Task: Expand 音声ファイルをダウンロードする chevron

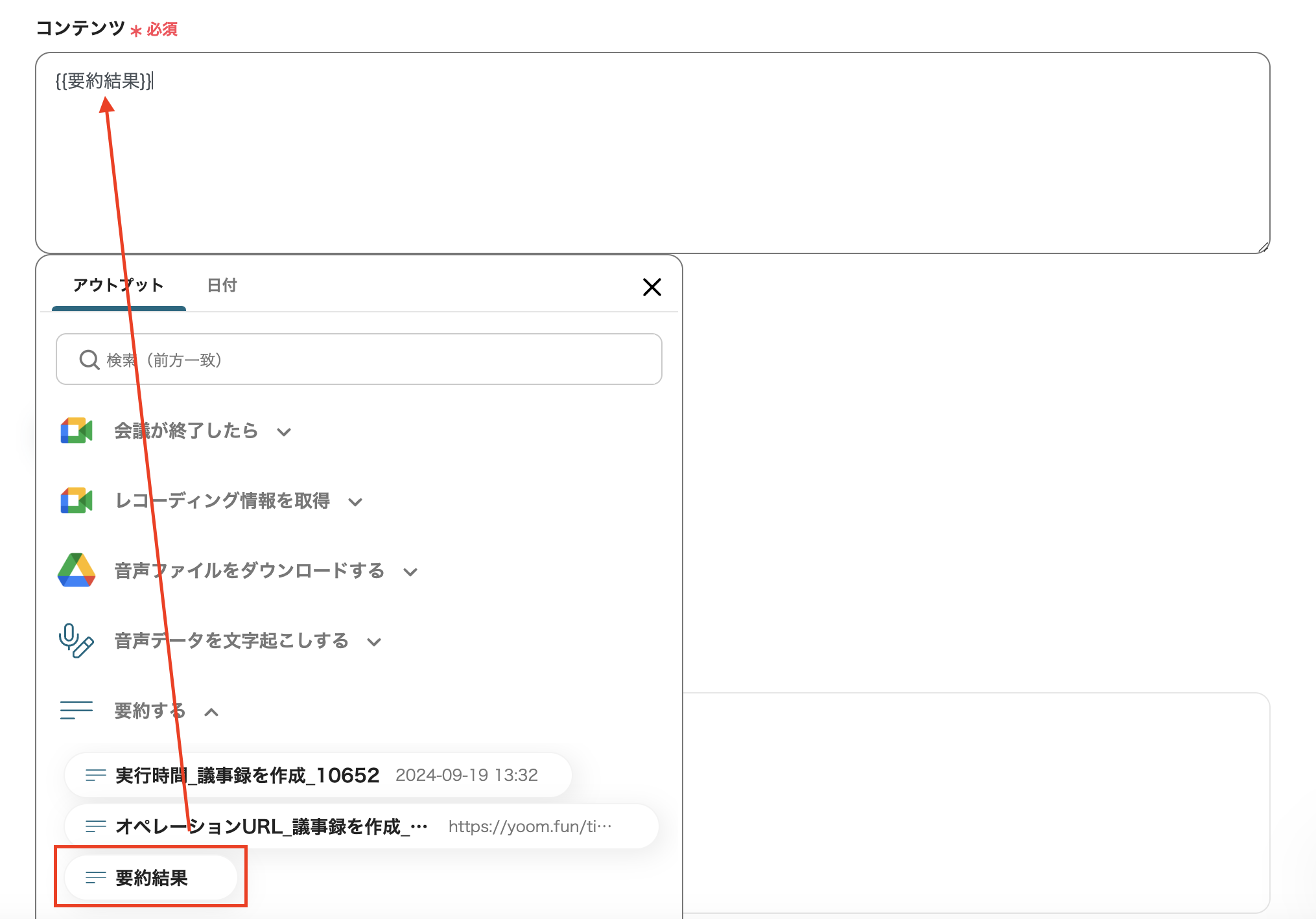Action: [x=410, y=572]
